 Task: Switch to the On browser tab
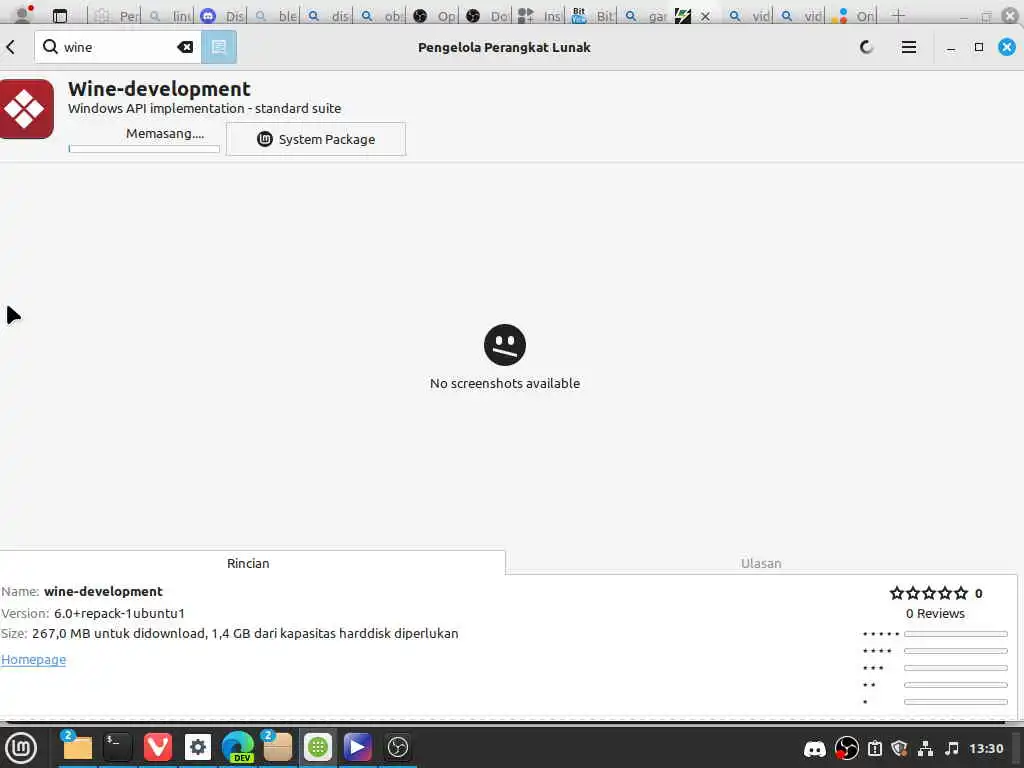coord(855,16)
